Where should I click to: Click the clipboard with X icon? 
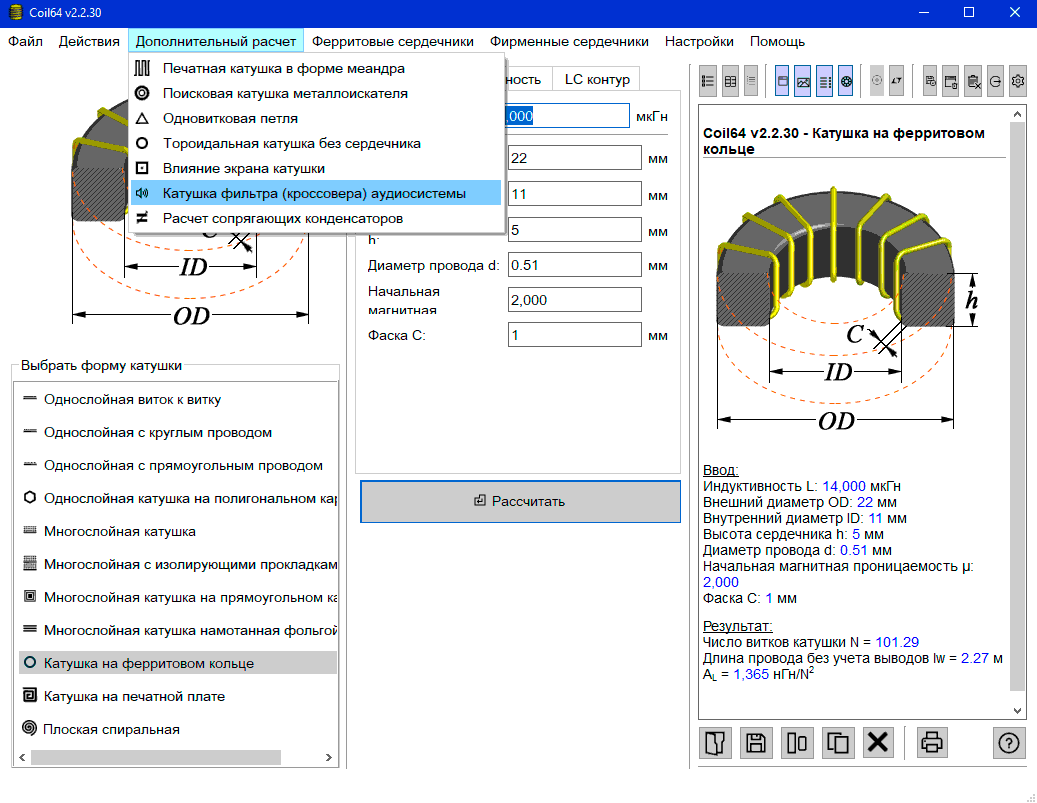pos(974,81)
